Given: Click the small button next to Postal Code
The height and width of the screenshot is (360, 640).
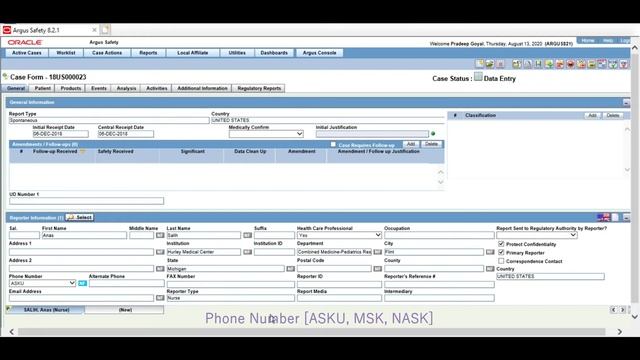Looking at the screenshot, I should coord(378,269).
